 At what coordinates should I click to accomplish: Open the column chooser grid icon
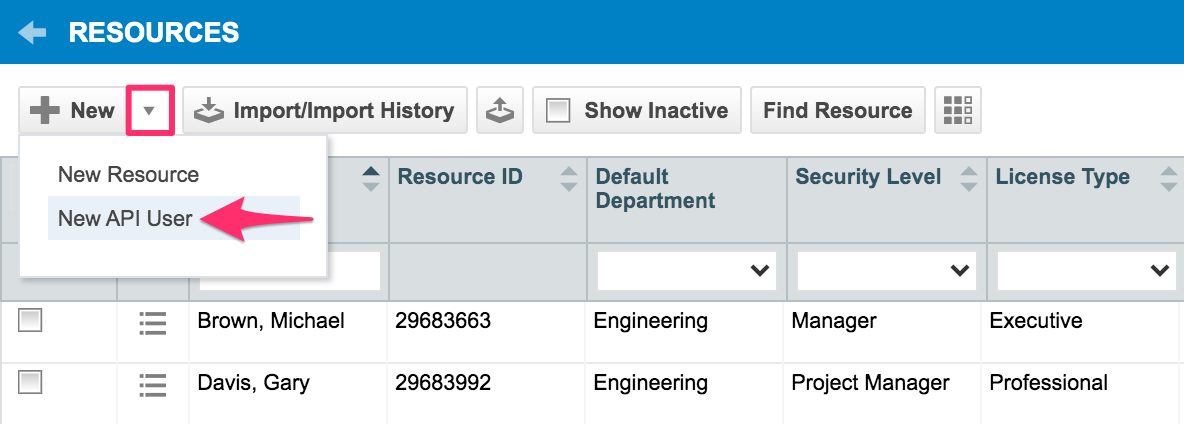957,110
